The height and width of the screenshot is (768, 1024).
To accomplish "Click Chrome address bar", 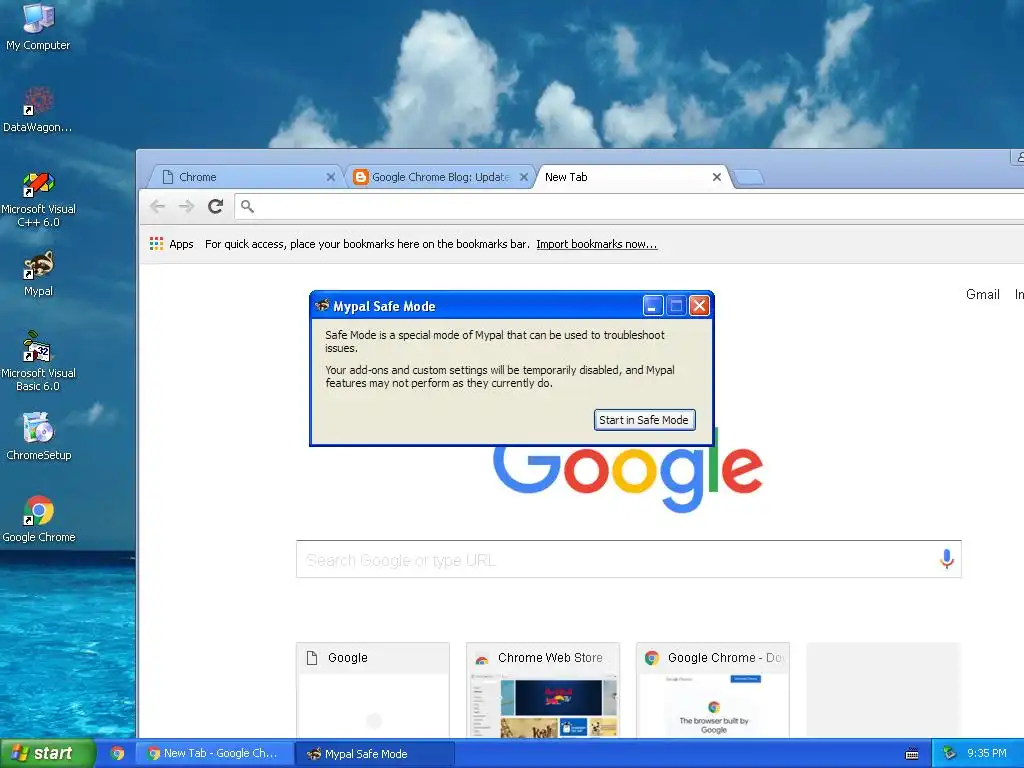I will point(629,207).
